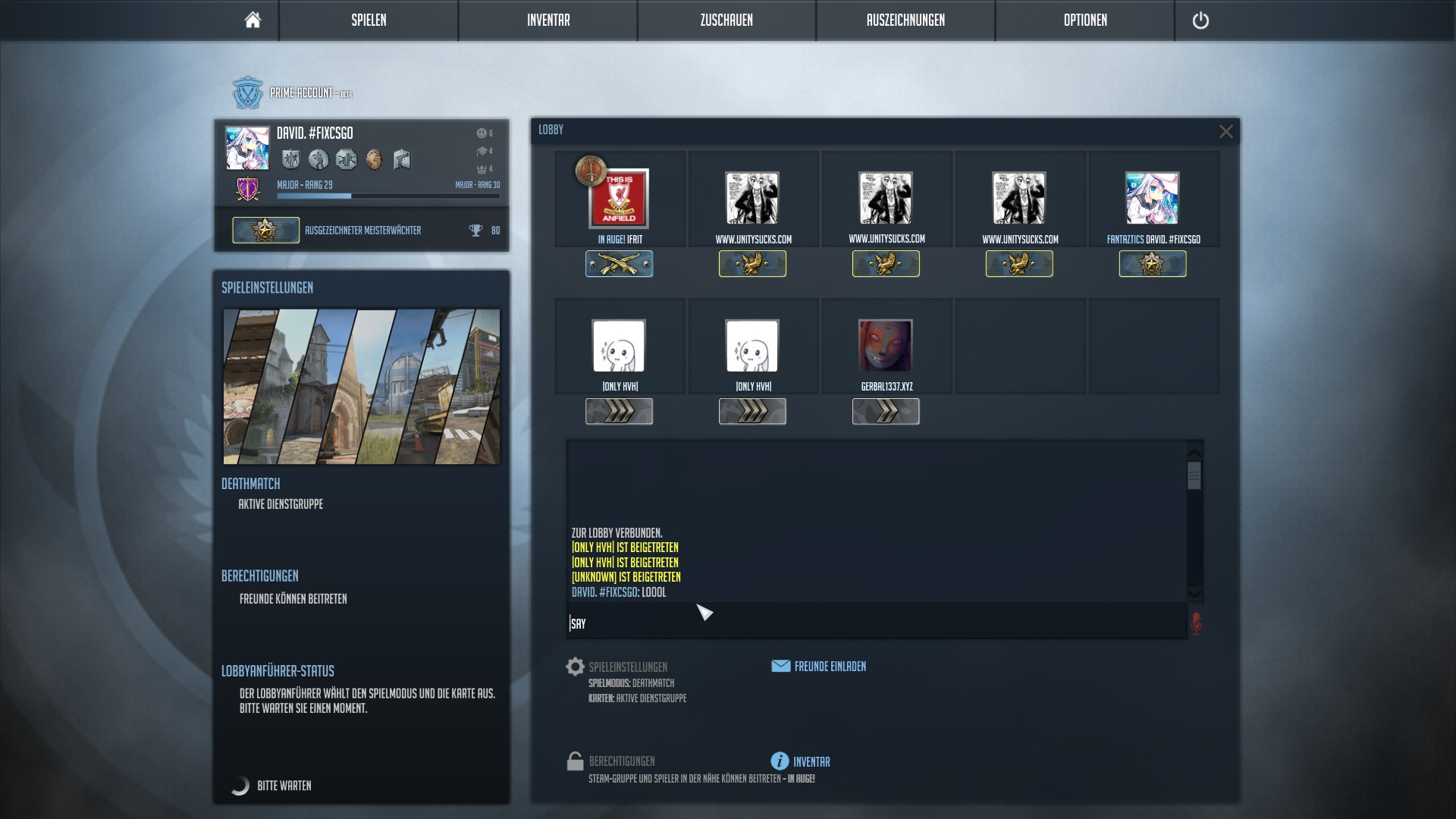Open the Spielen menu
1456x819 pixels.
(x=369, y=20)
